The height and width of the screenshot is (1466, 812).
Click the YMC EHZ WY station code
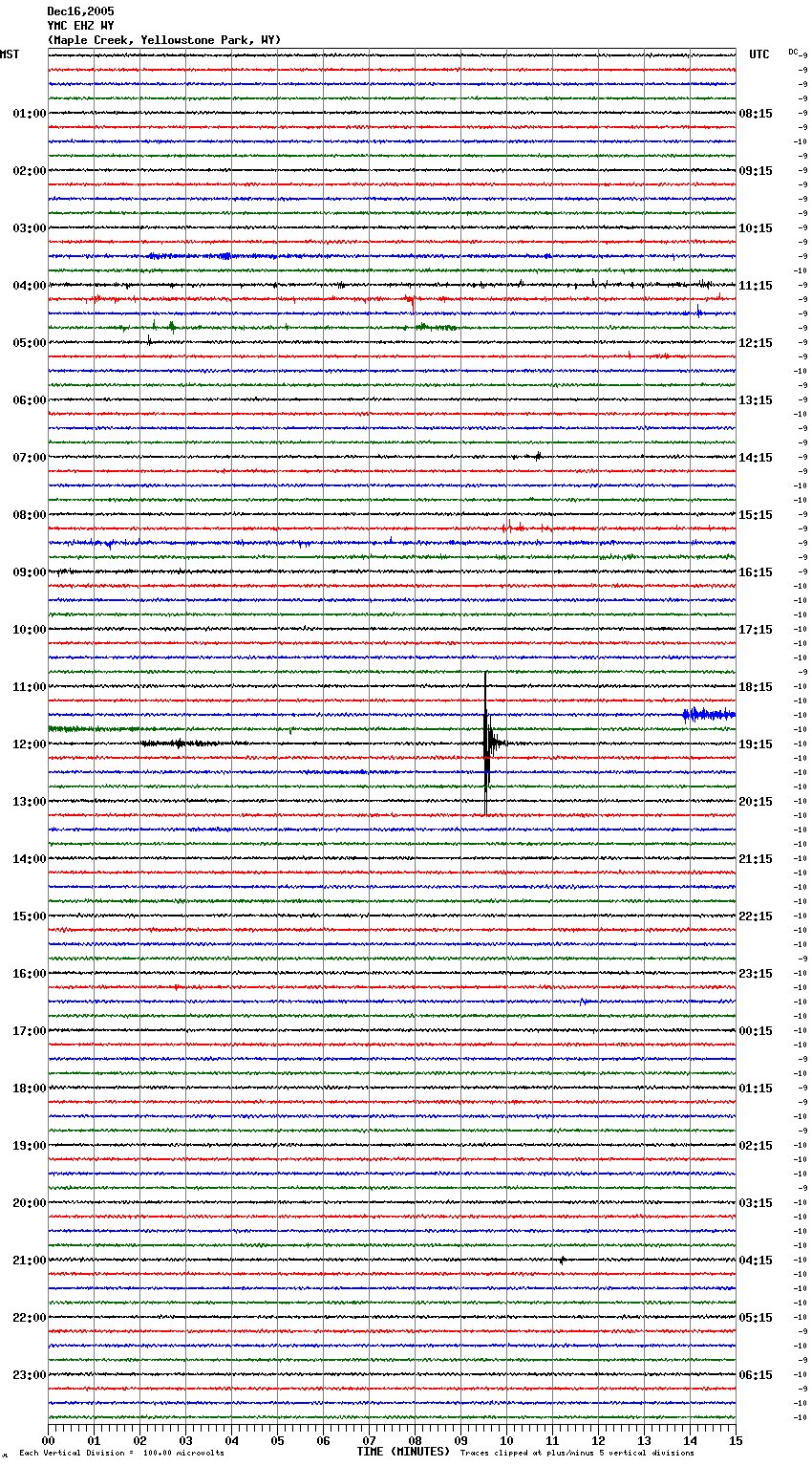pyautogui.click(x=80, y=26)
